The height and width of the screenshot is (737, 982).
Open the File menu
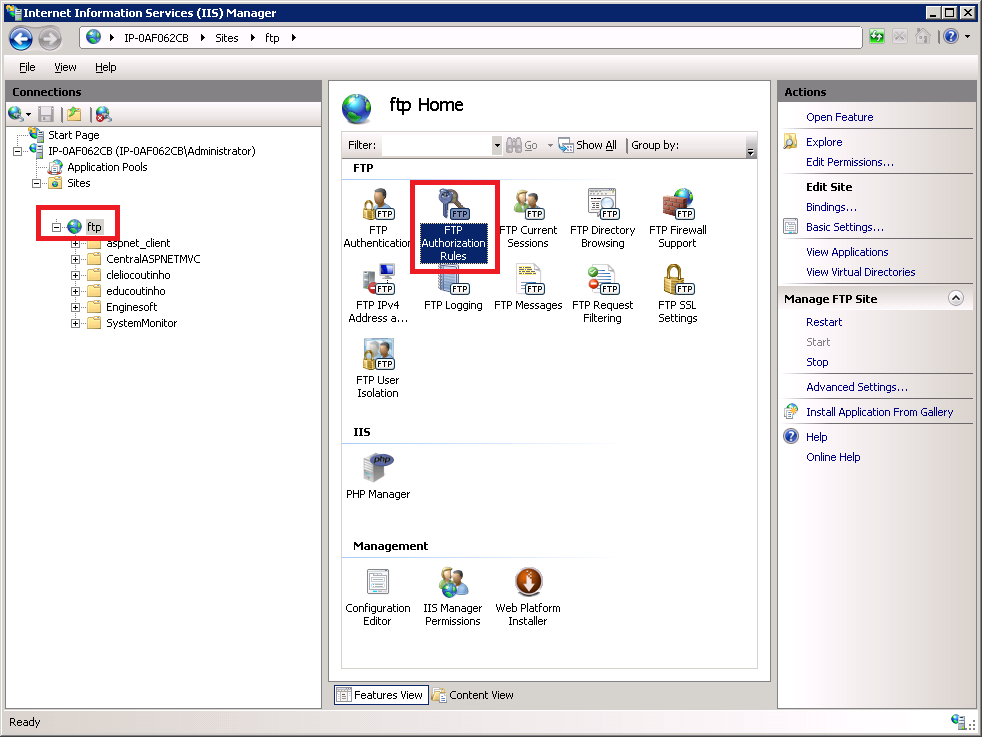tap(27, 67)
